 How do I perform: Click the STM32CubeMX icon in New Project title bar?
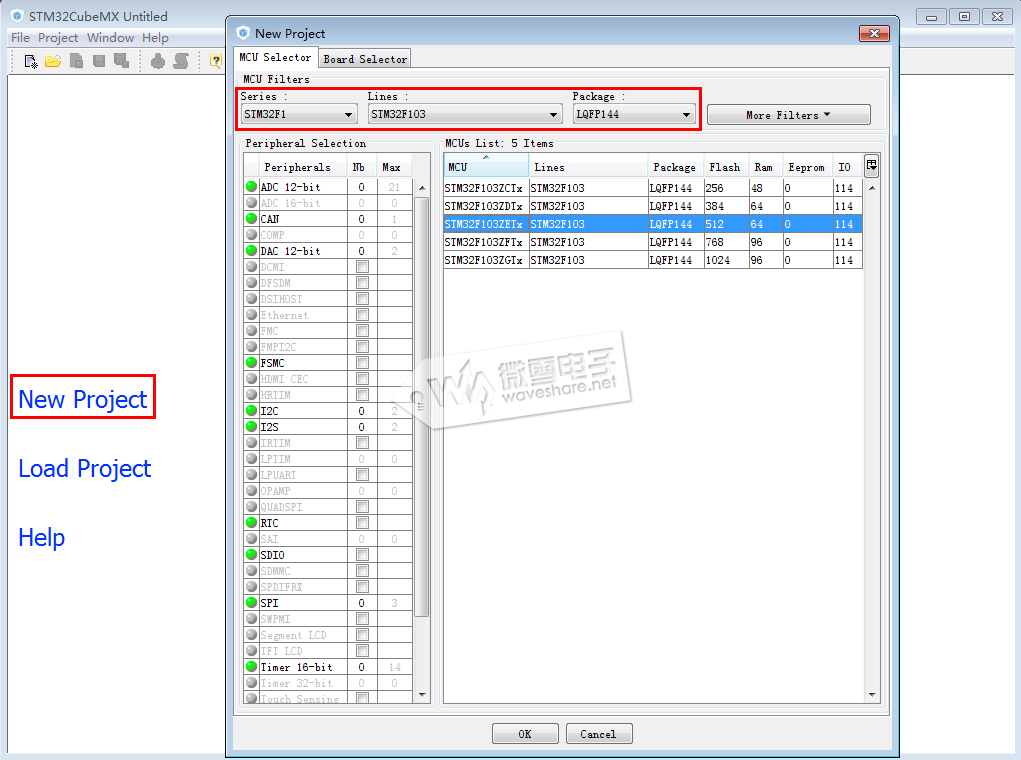pos(244,33)
